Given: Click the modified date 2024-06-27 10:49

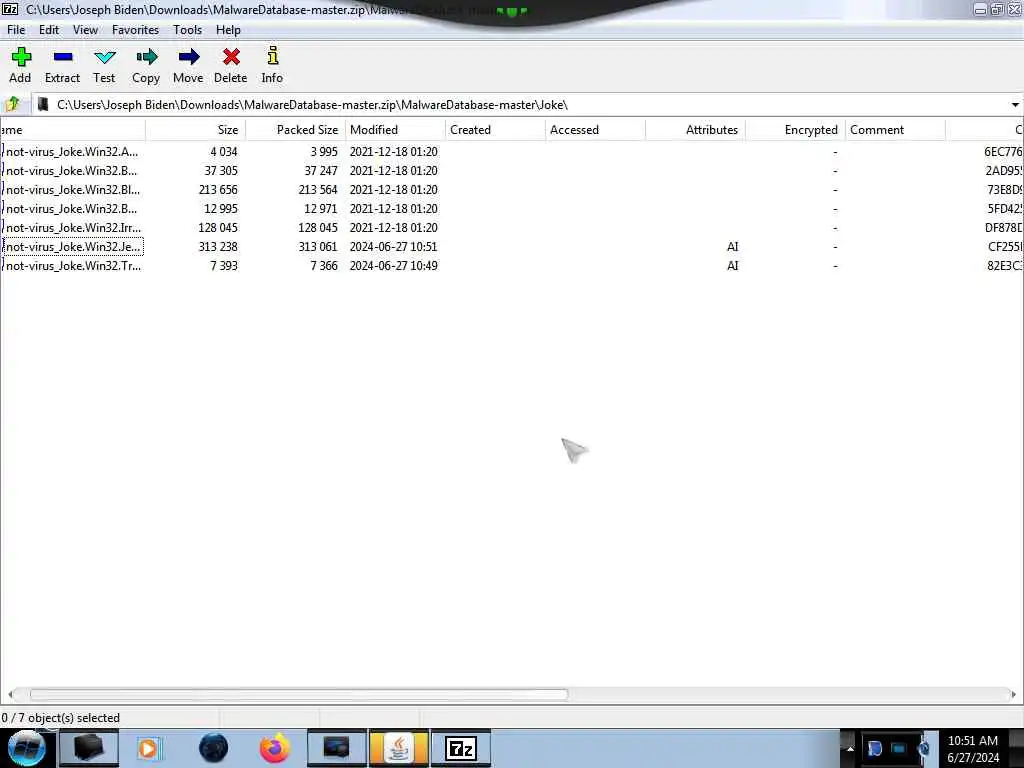Looking at the screenshot, I should (393, 265).
